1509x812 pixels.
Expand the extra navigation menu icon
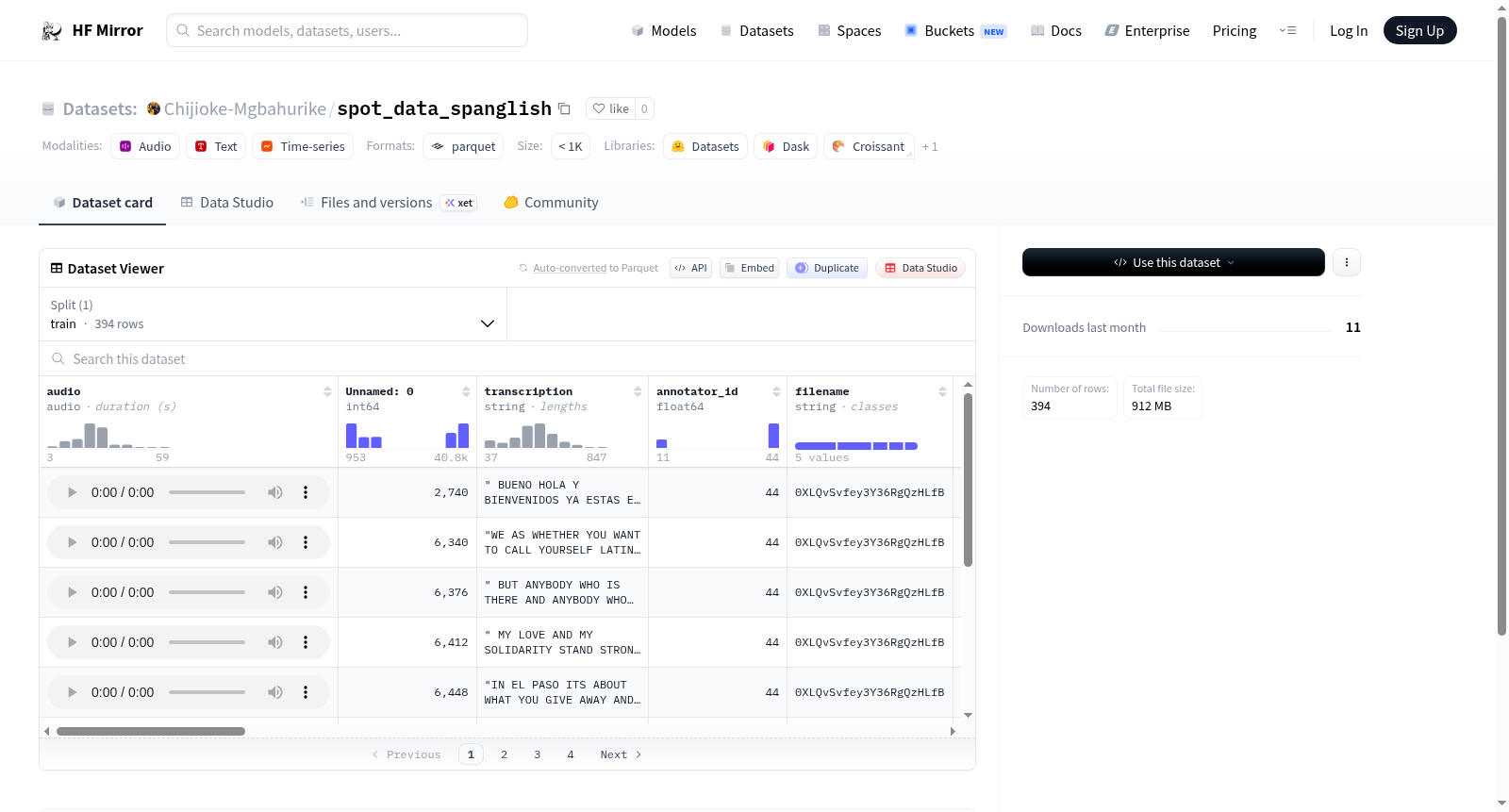point(1287,31)
